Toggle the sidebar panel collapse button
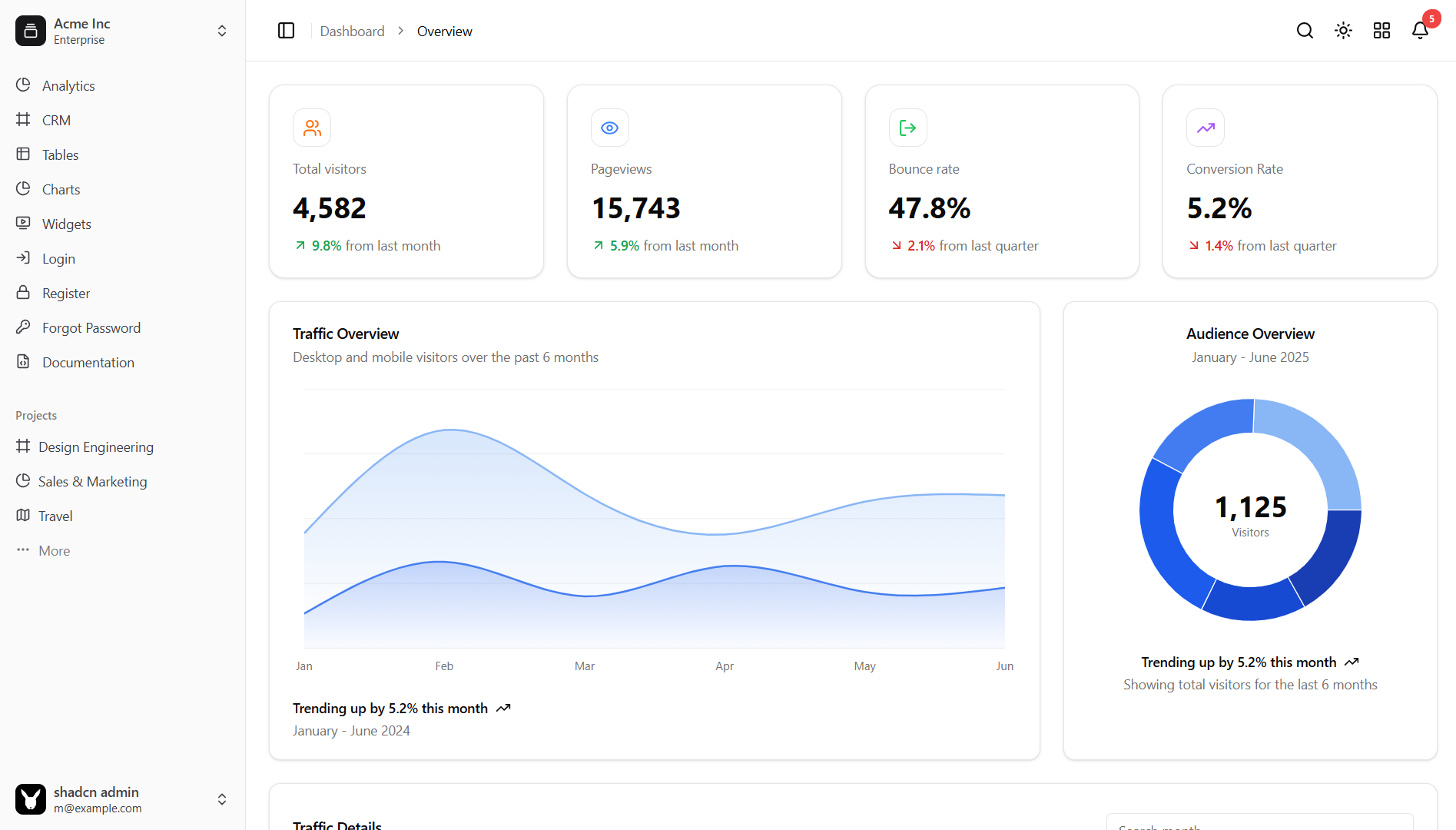This screenshot has height=830, width=1456. pos(286,31)
